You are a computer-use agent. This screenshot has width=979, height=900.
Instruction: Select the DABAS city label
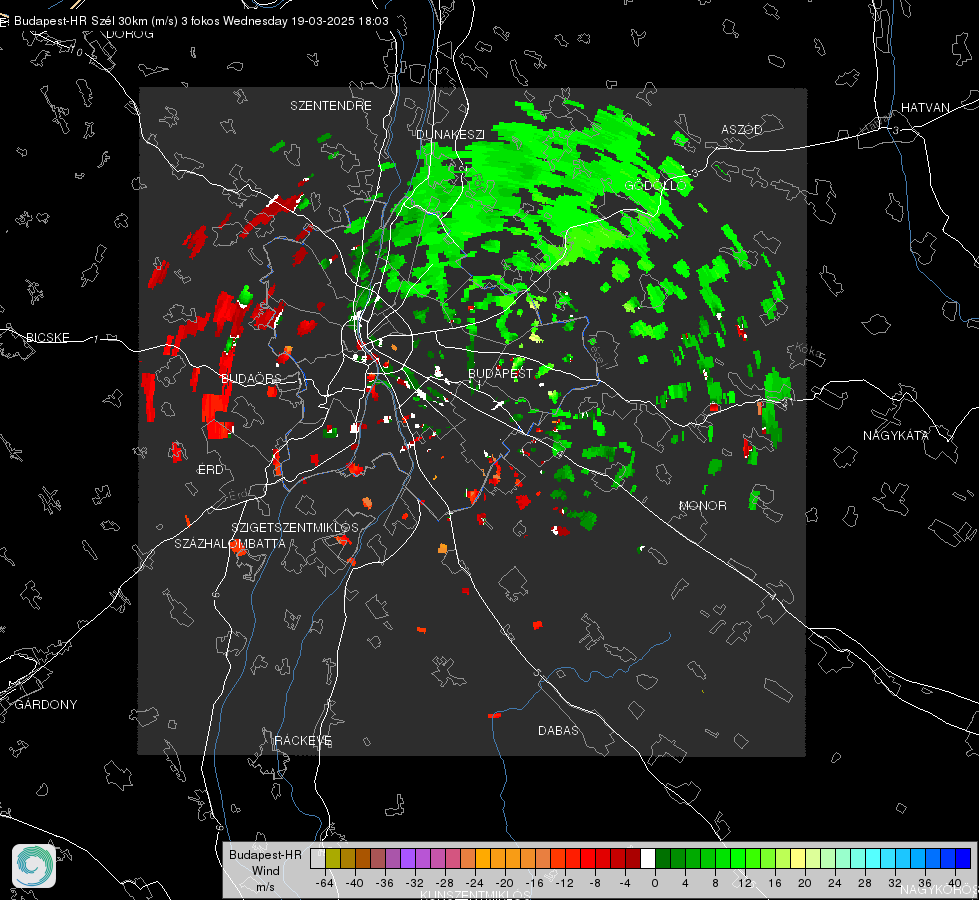point(558,730)
